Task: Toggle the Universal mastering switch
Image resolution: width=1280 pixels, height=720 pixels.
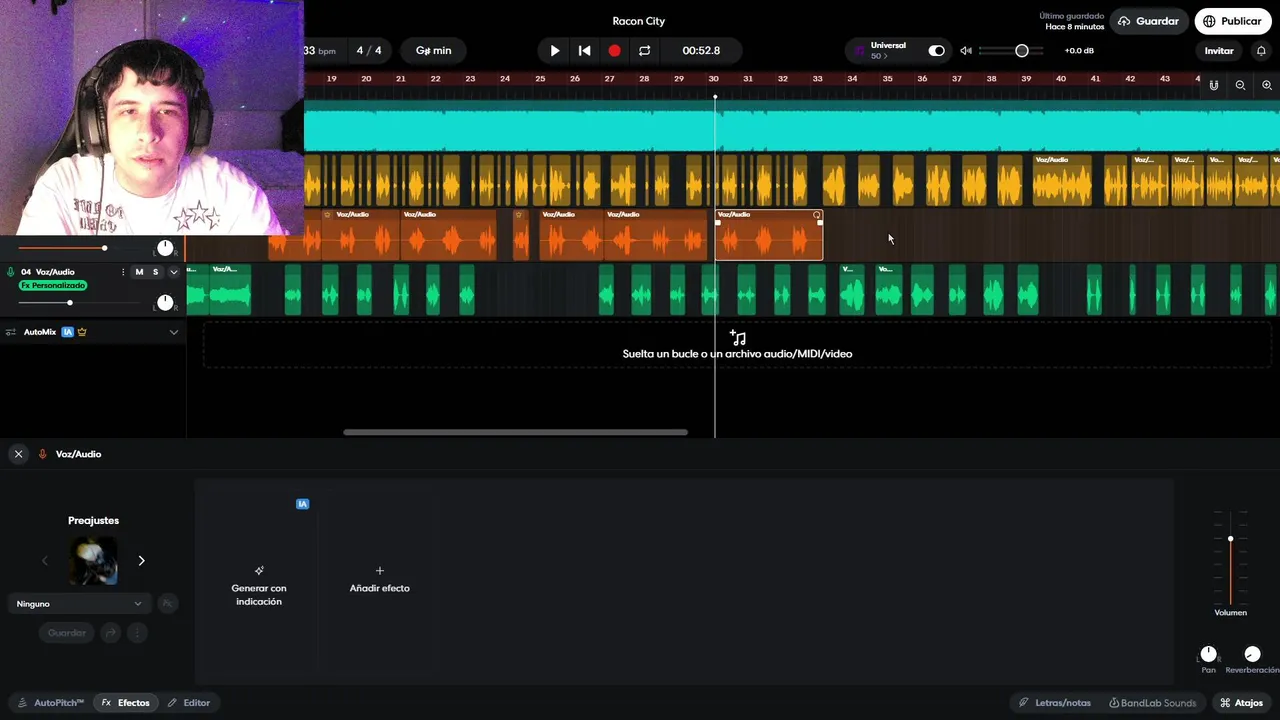Action: click(936, 51)
